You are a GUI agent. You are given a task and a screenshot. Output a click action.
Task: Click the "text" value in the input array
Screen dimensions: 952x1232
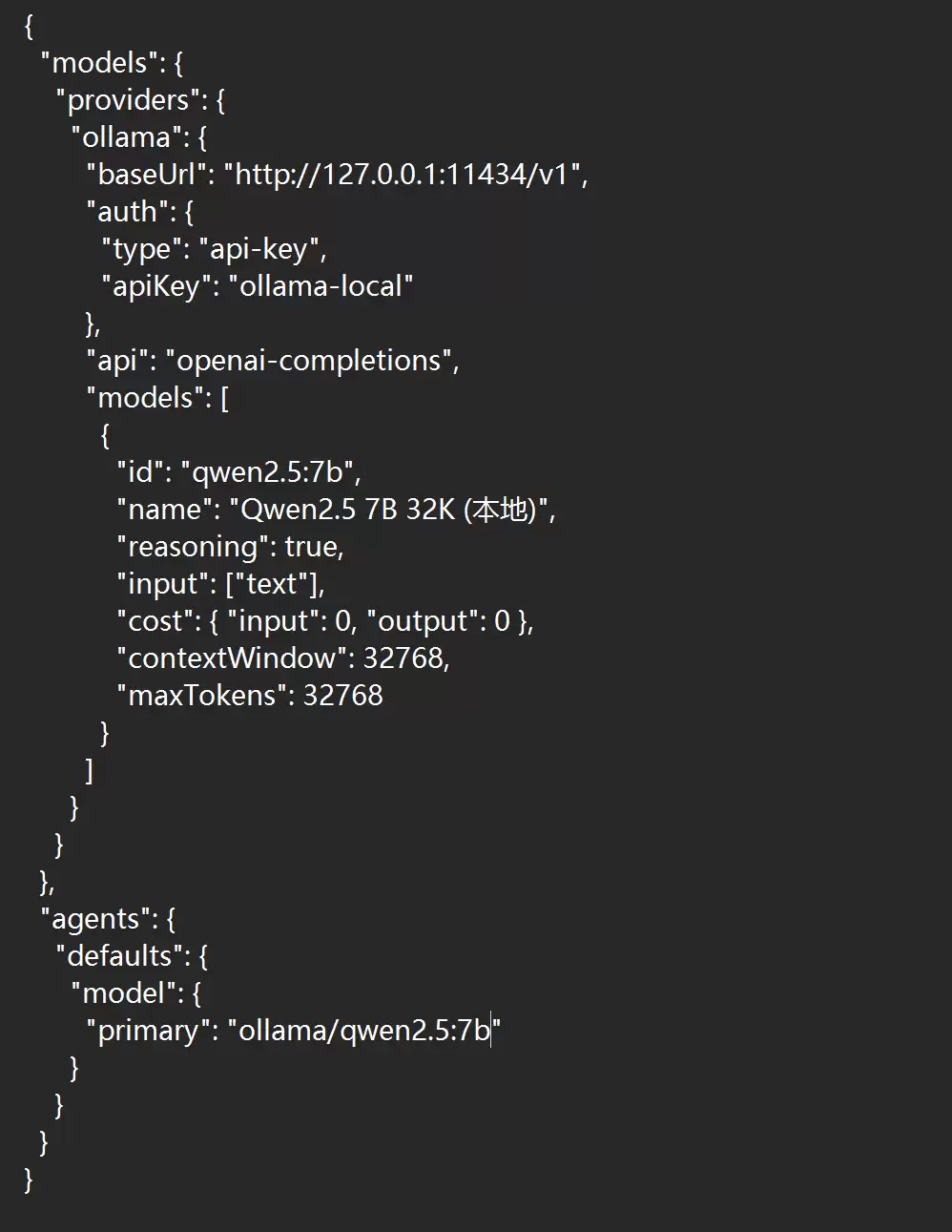[271, 584]
